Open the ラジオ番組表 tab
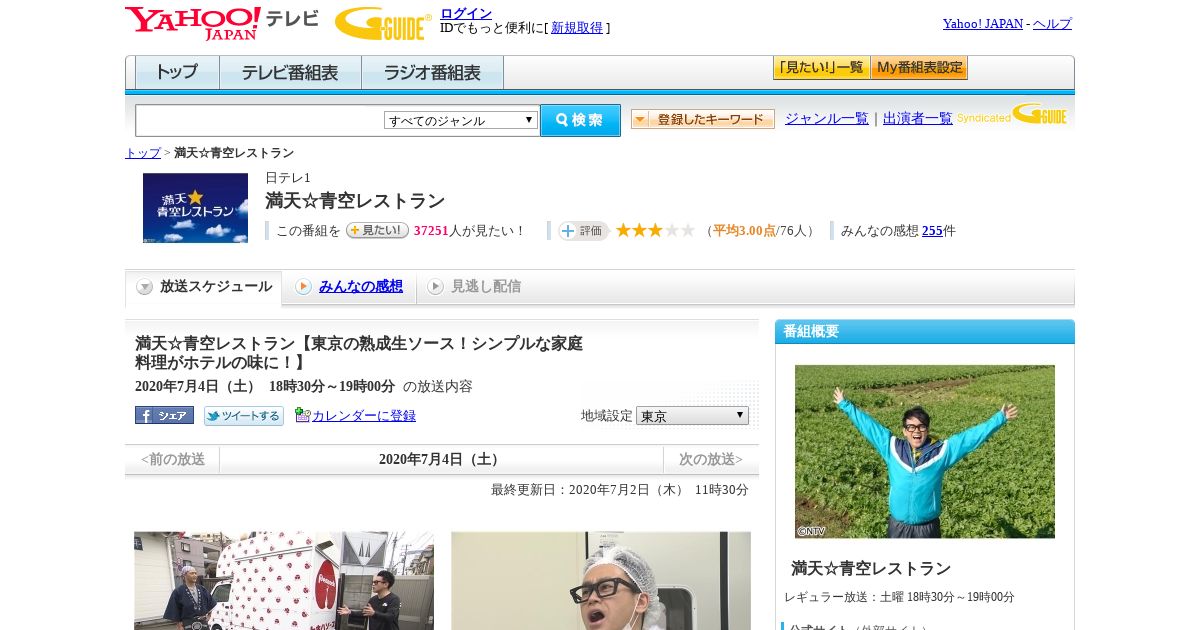The width and height of the screenshot is (1200, 630). (x=432, y=73)
